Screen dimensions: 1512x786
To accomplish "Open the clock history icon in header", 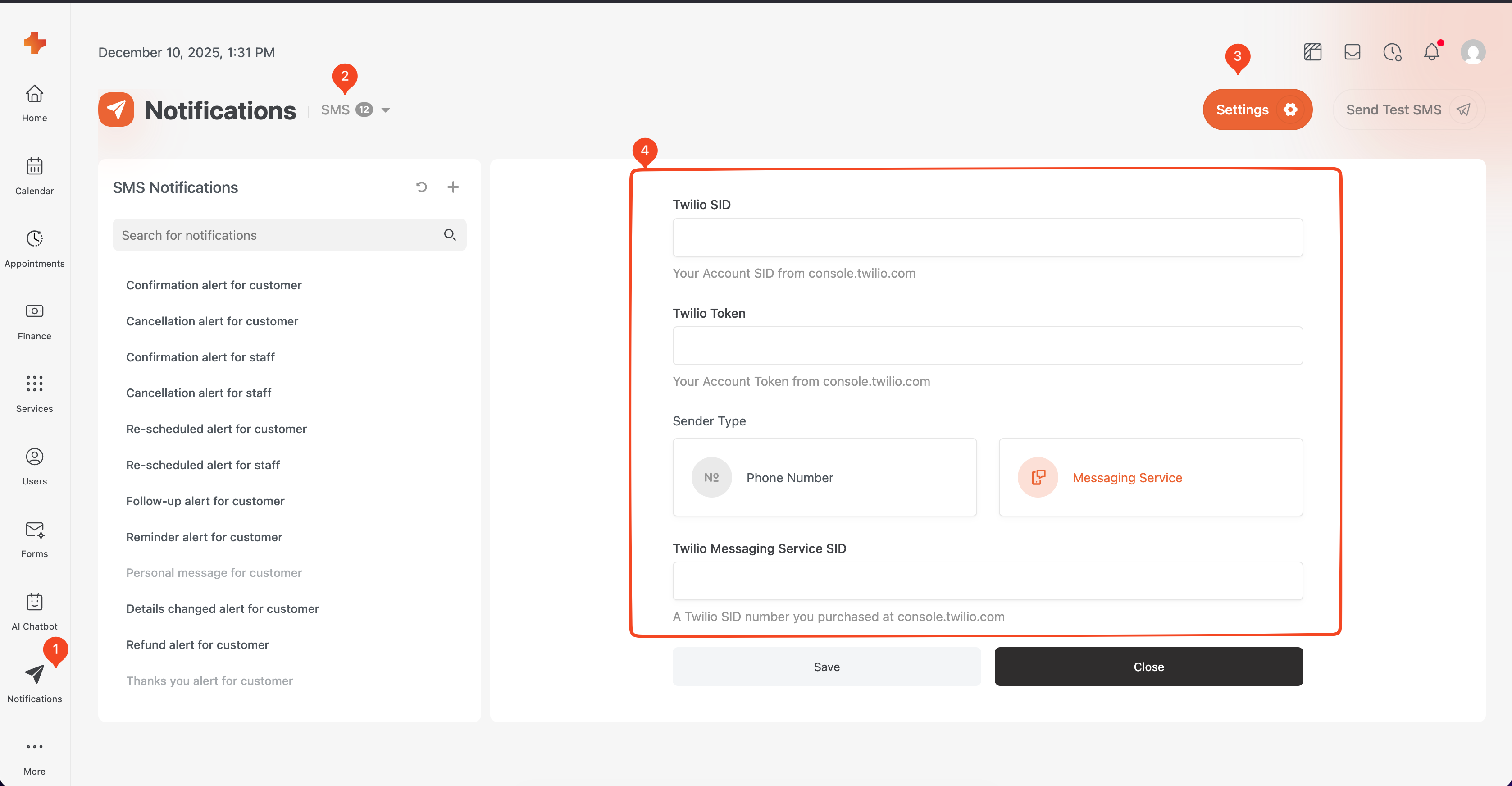I will pos(1392,52).
